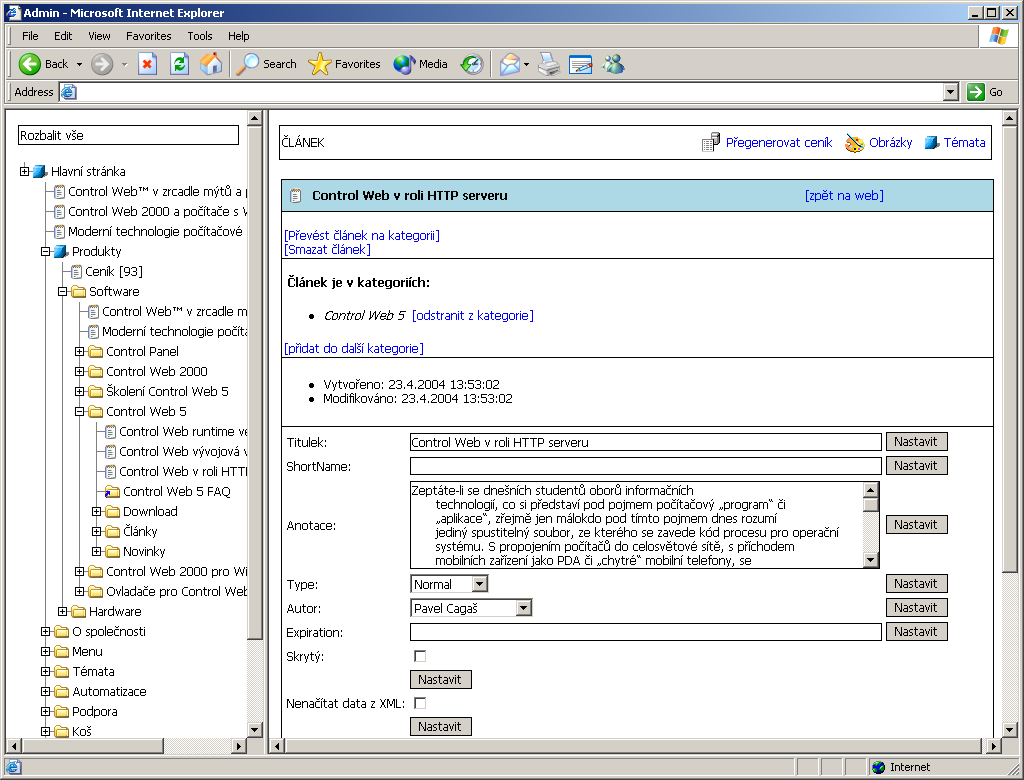The height and width of the screenshot is (780, 1024).
Task: Toggle the Skrytý checkbox
Action: tap(420, 656)
